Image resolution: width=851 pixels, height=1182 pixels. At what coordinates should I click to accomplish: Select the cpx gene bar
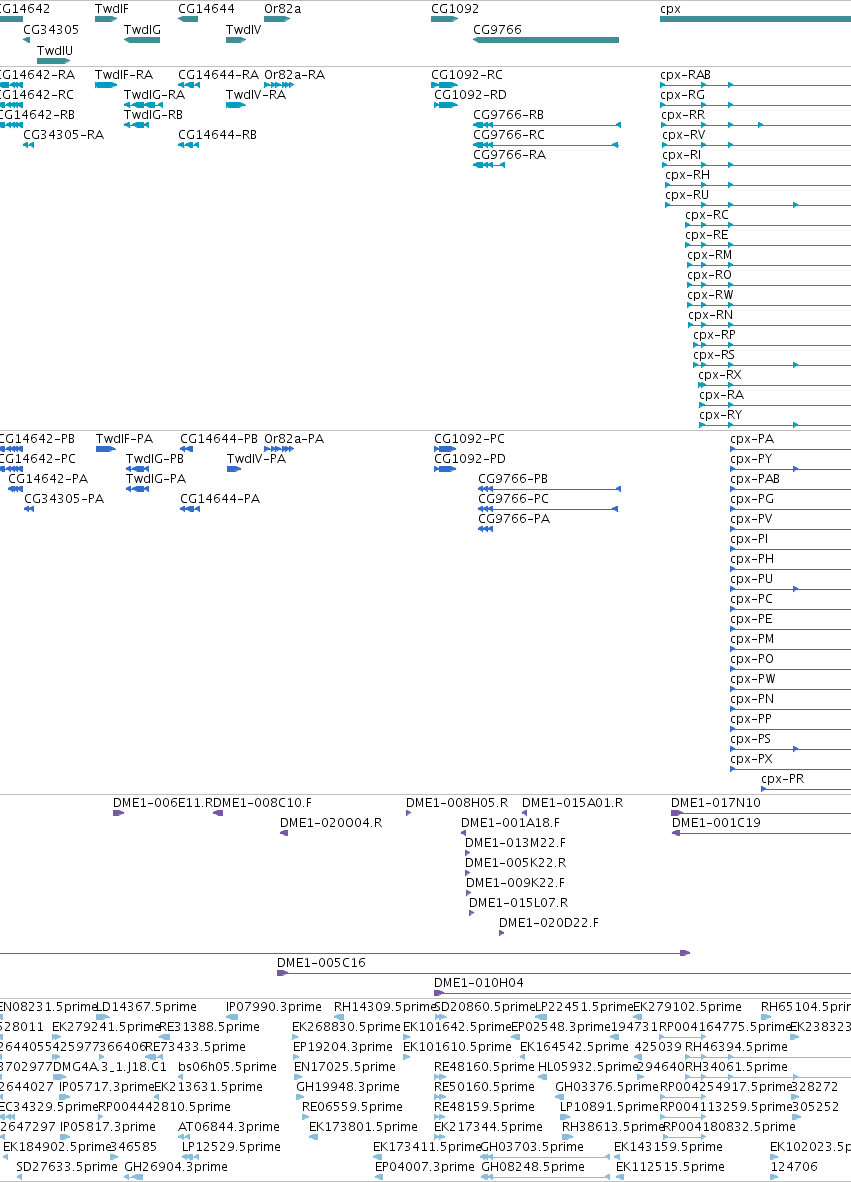click(x=755, y=19)
